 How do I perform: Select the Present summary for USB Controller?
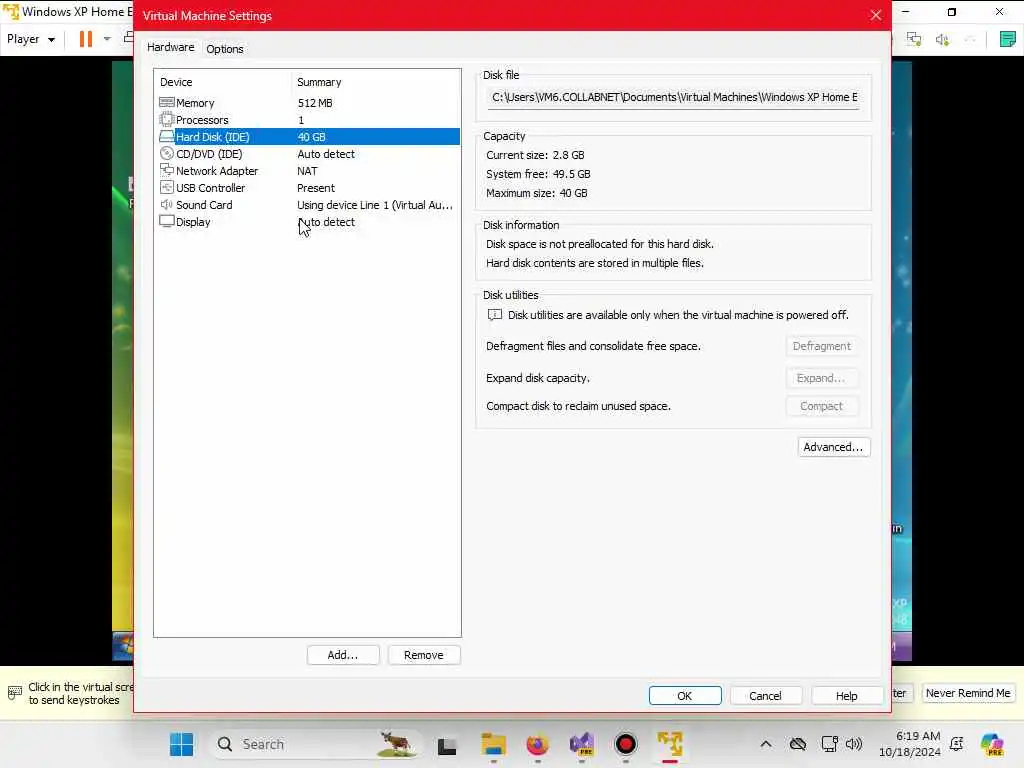pyautogui.click(x=315, y=188)
